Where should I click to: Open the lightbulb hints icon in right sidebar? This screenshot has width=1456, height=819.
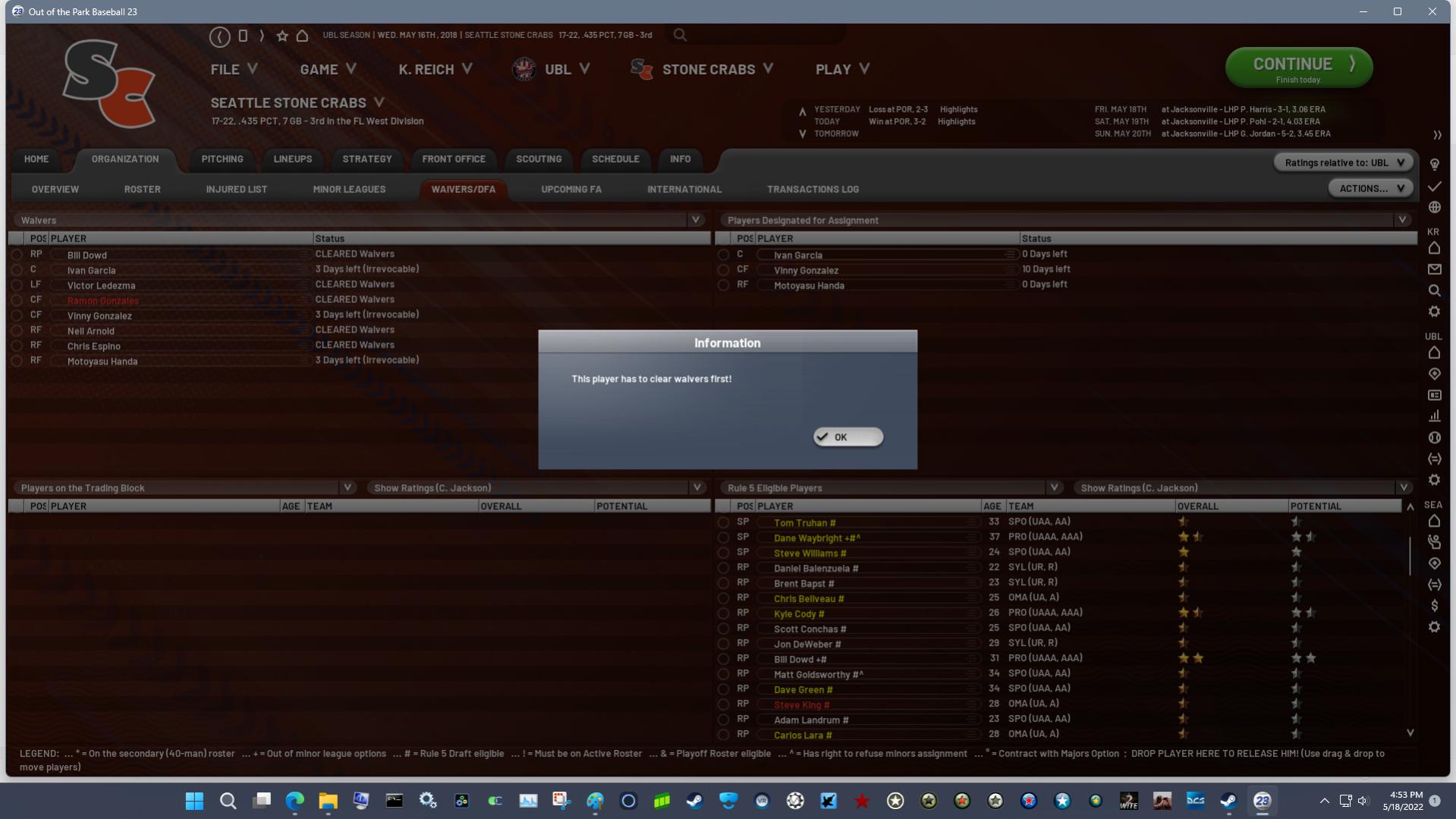pos(1435,164)
